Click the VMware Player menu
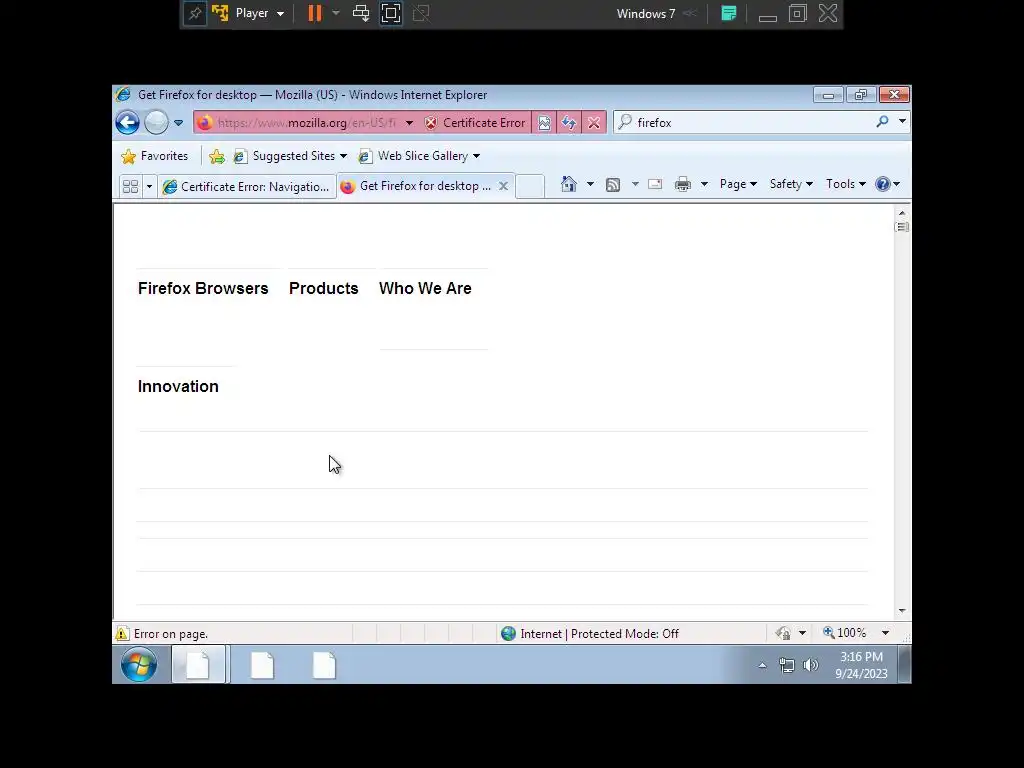Viewport: 1024px width, 768px height. (x=260, y=13)
